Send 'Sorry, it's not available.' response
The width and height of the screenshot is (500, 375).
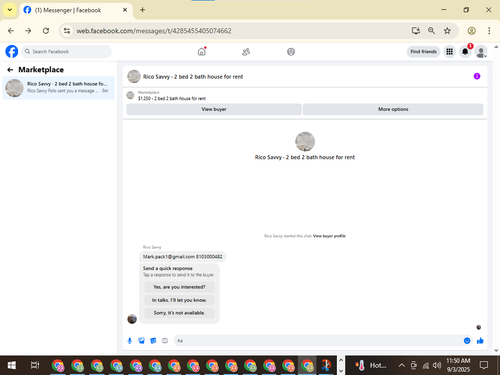(179, 313)
